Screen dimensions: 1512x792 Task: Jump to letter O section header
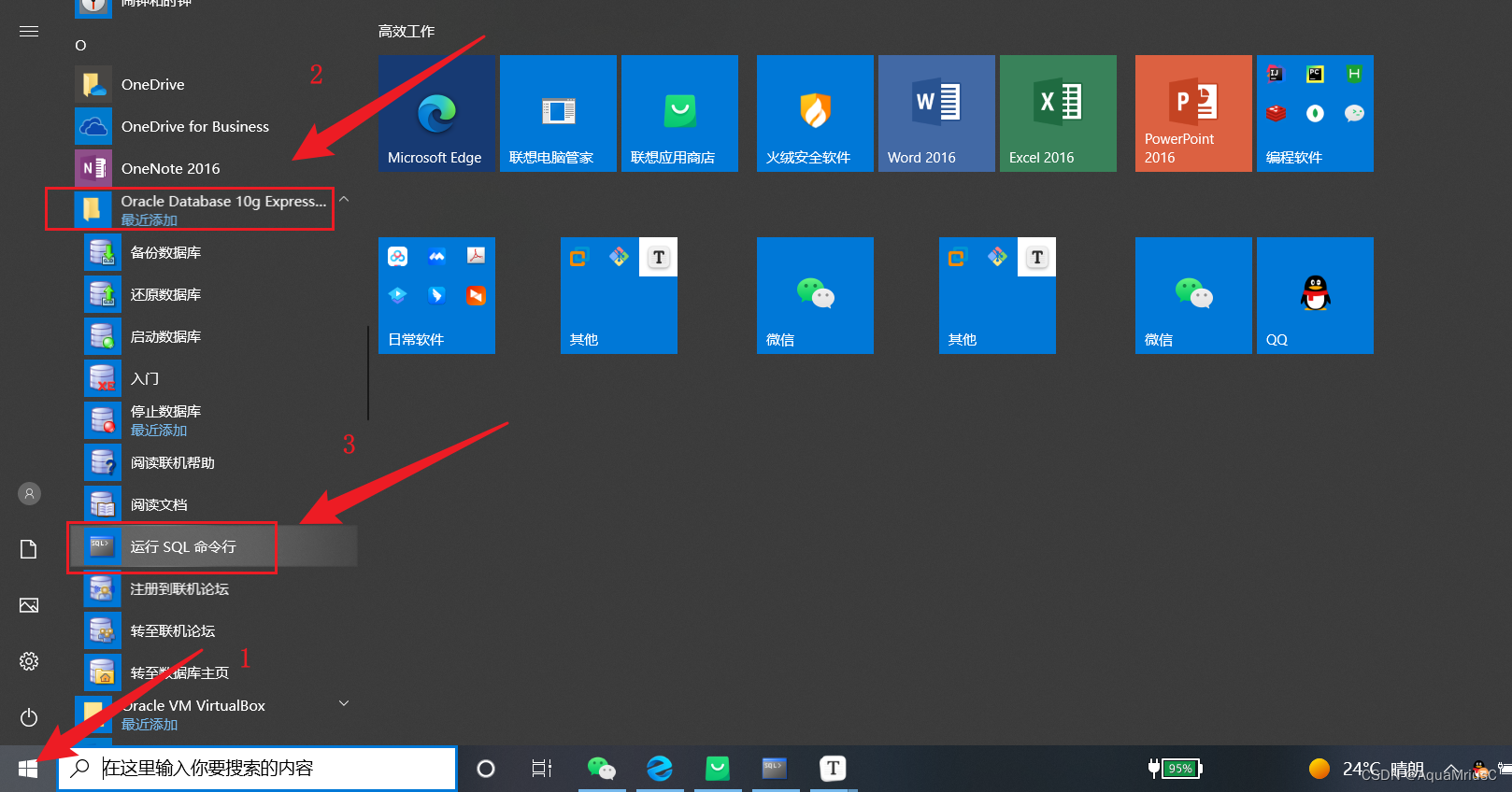tap(80, 45)
